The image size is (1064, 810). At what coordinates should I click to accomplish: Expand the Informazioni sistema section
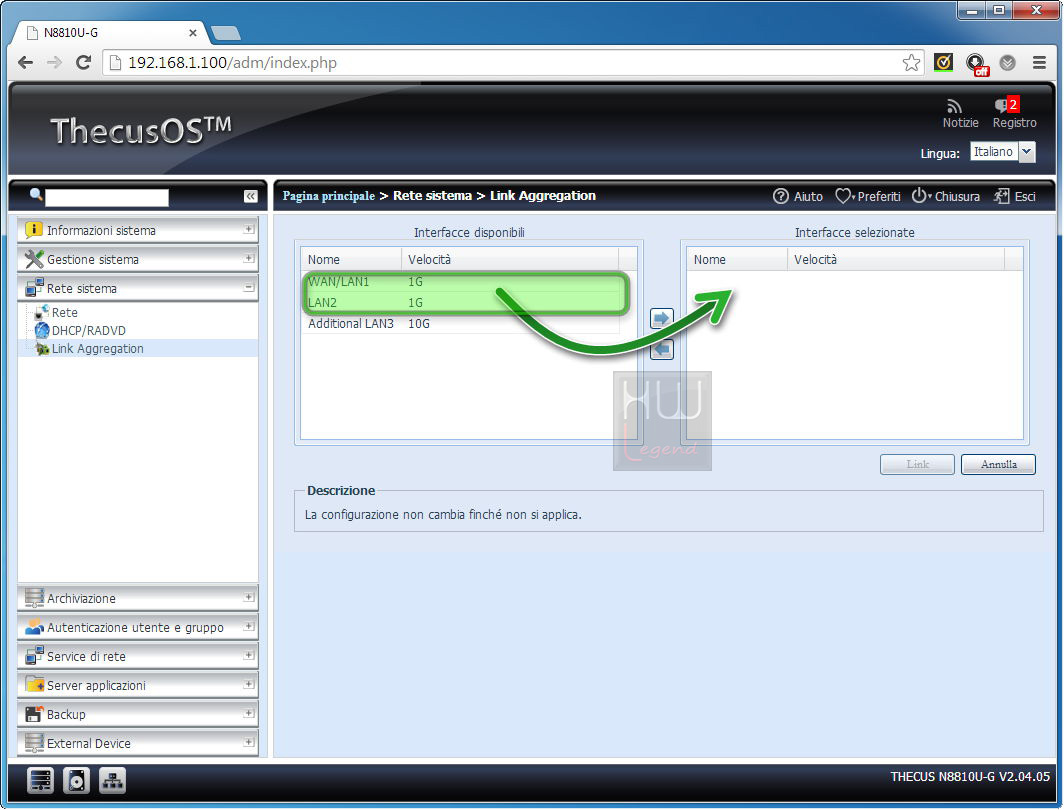[248, 229]
